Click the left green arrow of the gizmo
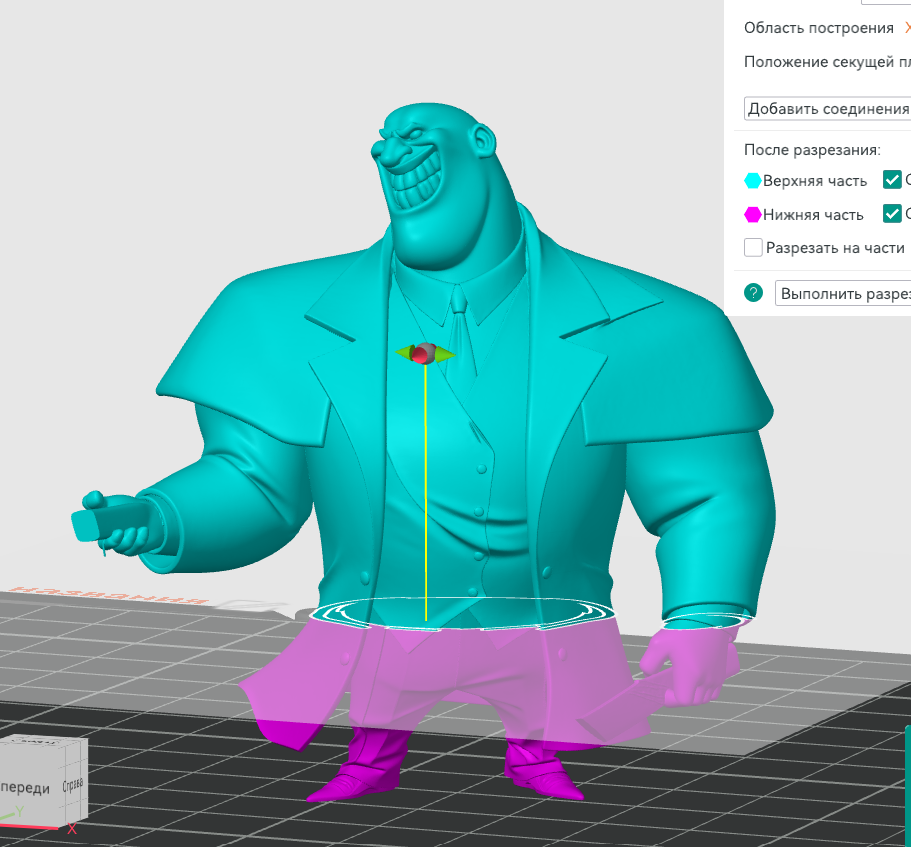 (403, 352)
